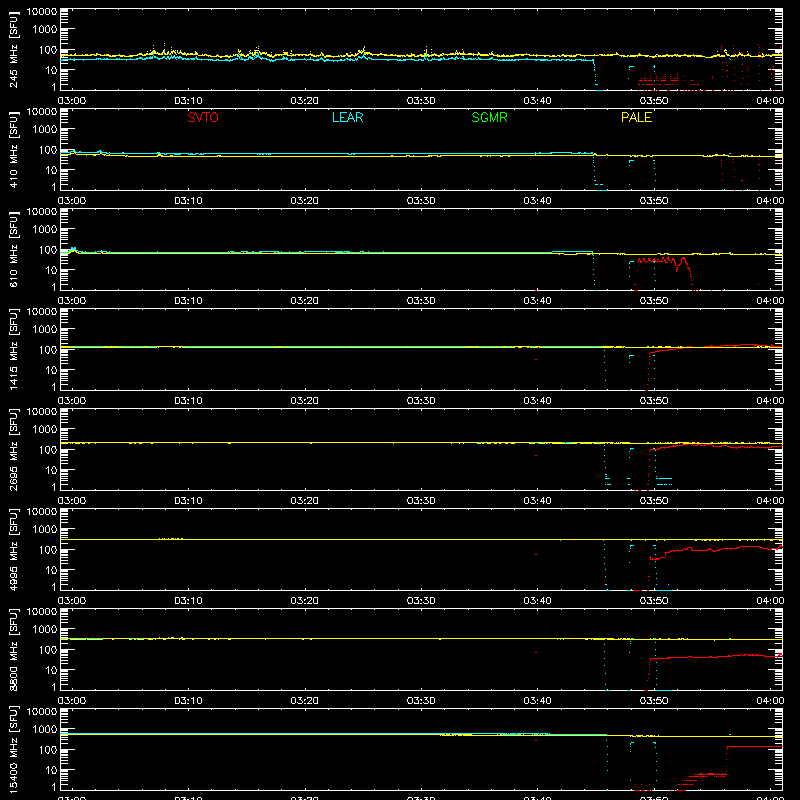Click the 1000 y-axis value of 4995 MHz plot
800x800 pixels.
[45, 530]
